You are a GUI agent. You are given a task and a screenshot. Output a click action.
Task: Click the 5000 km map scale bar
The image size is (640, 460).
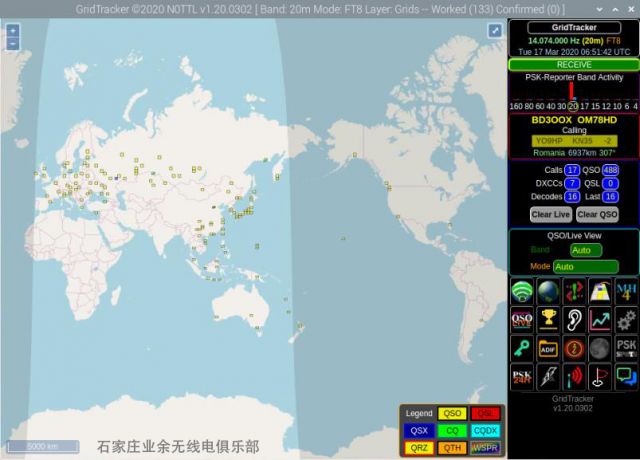43,446
